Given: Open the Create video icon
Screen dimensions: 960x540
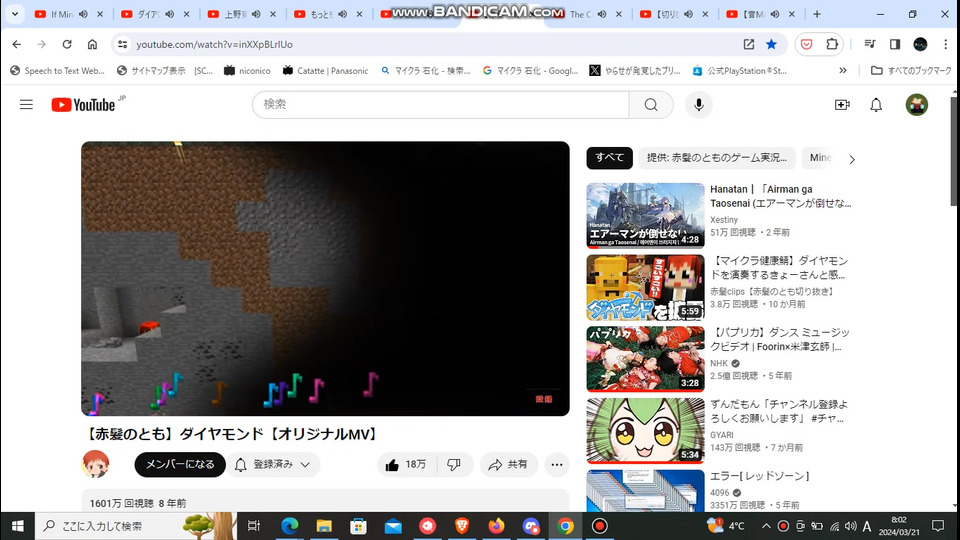Looking at the screenshot, I should (842, 105).
